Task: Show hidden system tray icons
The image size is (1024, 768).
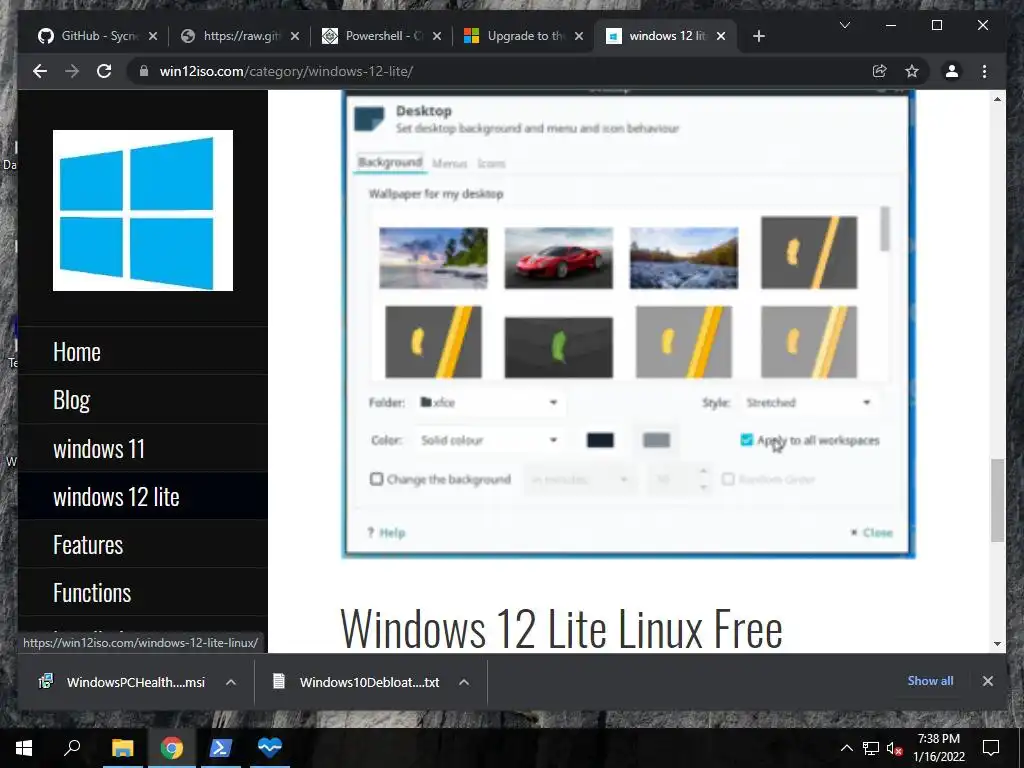Action: (846, 748)
